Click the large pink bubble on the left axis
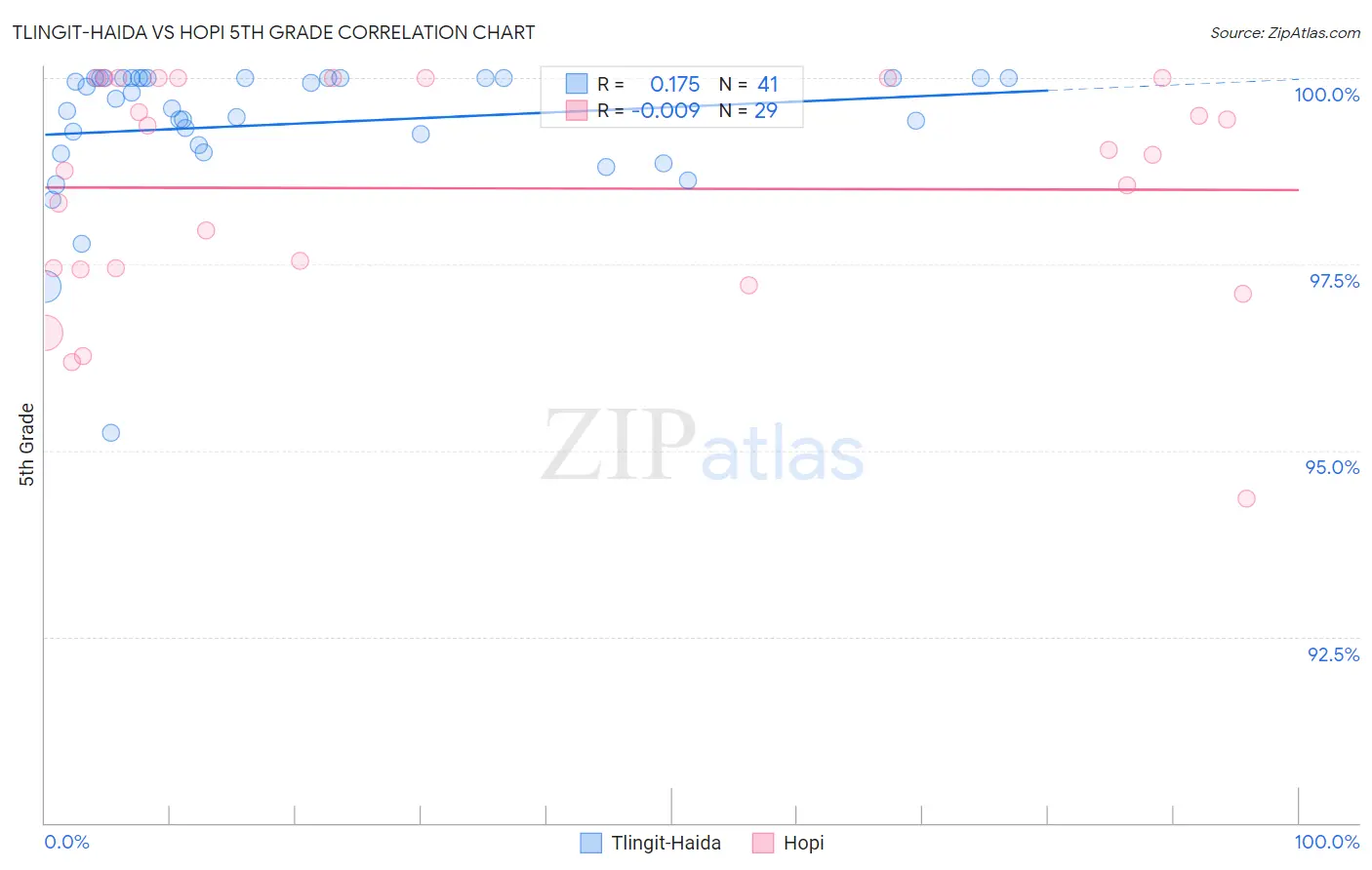The width and height of the screenshot is (1372, 870). point(44,333)
